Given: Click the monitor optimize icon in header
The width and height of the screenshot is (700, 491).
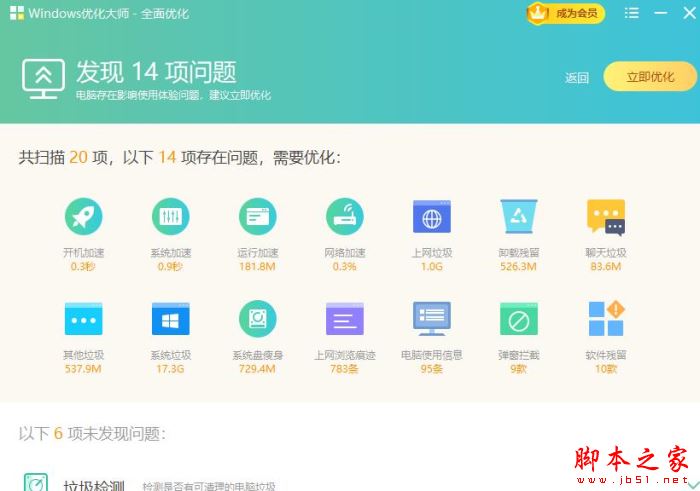Looking at the screenshot, I should pyautogui.click(x=43, y=79).
